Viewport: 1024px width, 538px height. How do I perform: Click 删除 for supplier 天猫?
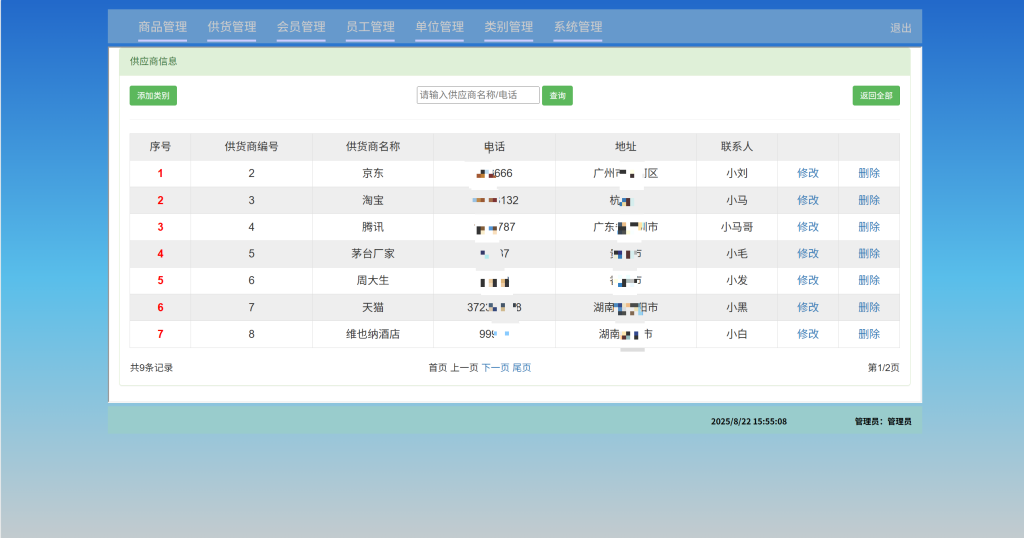(x=869, y=307)
